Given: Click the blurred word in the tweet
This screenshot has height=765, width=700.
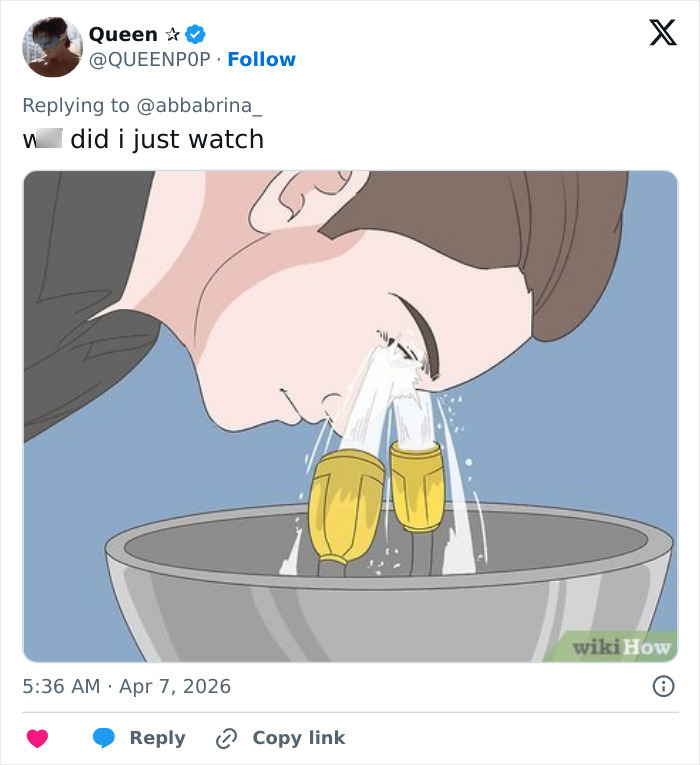Looking at the screenshot, I should coord(50,139).
